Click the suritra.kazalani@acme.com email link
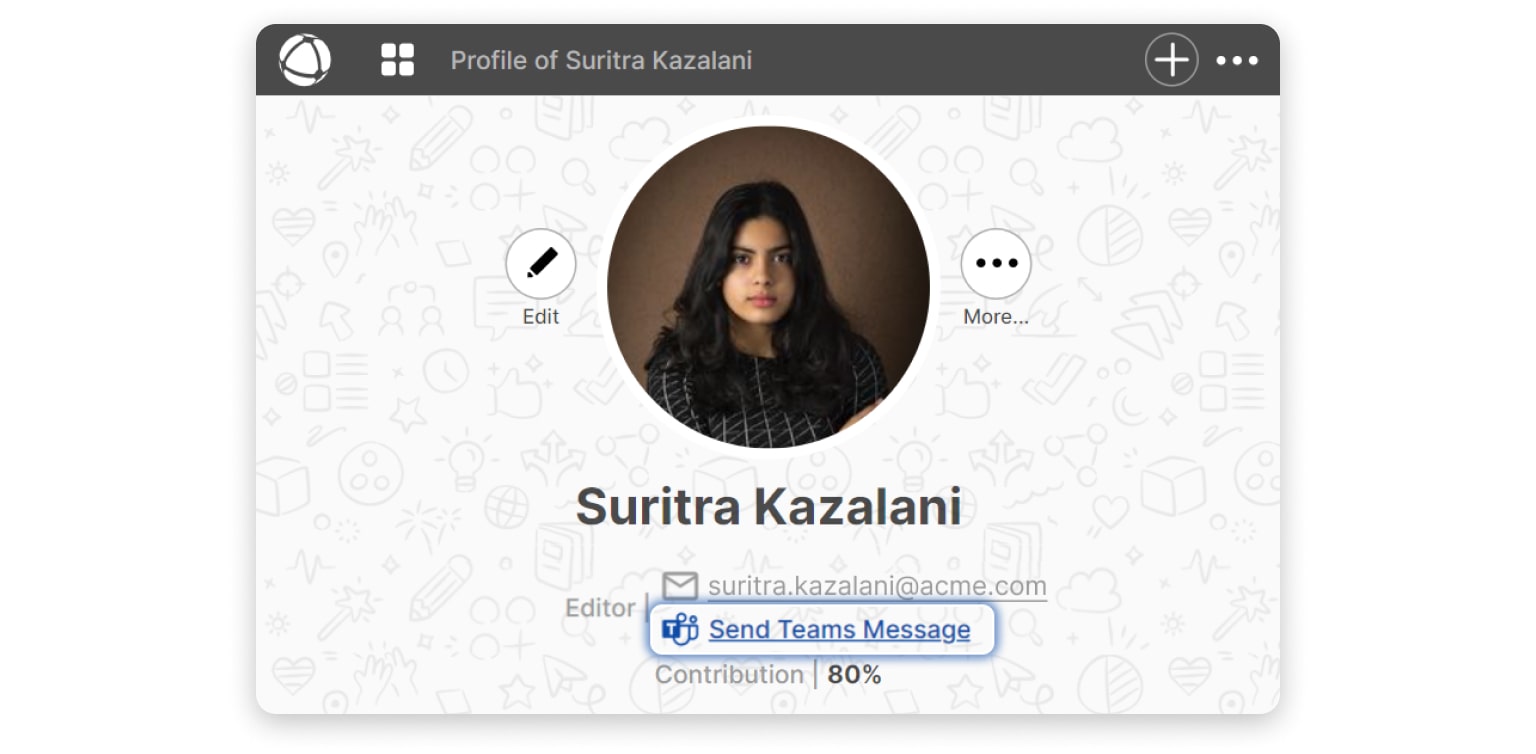Viewport: 1536px width, 754px height. point(877,586)
